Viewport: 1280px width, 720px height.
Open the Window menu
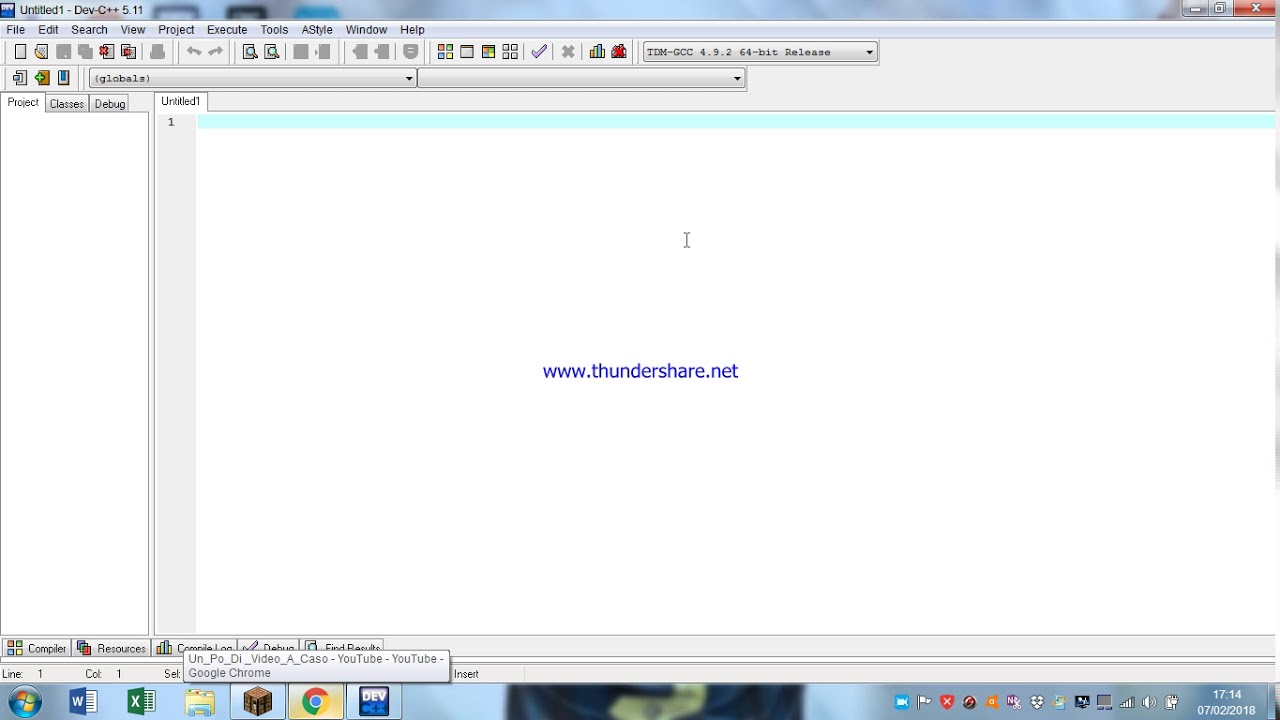[366, 30]
